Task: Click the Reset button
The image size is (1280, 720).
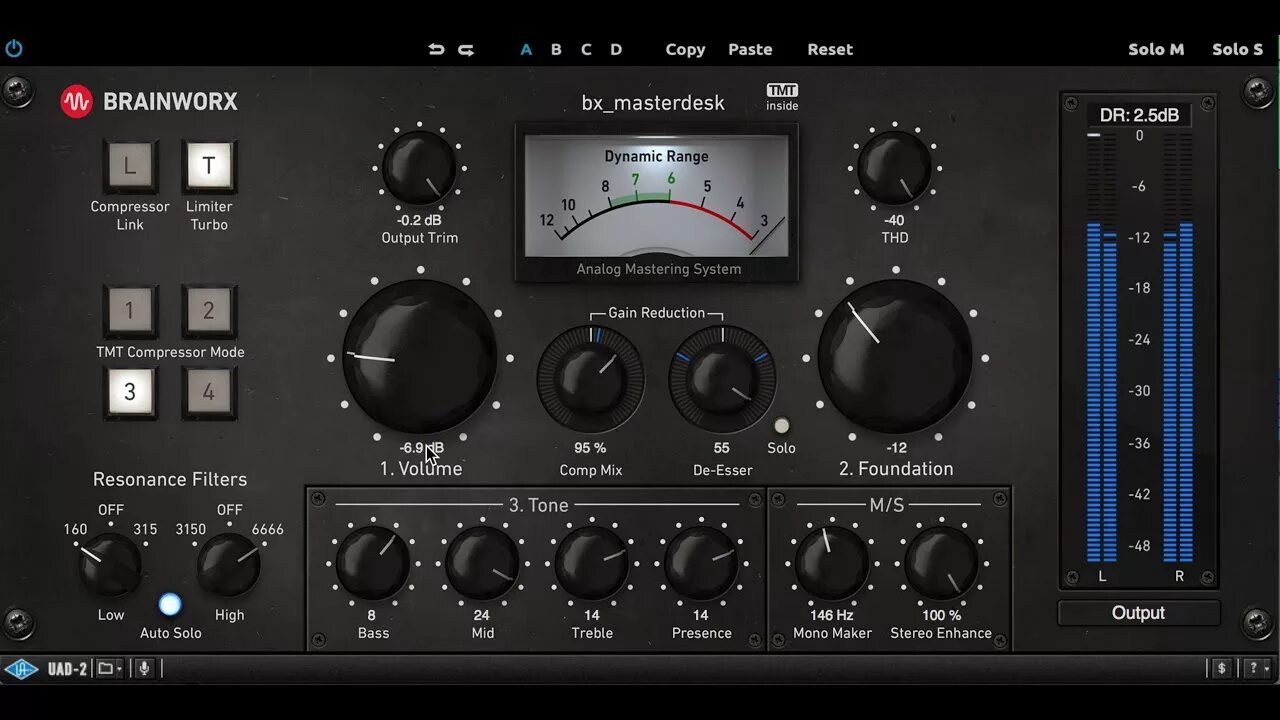Action: pos(830,49)
